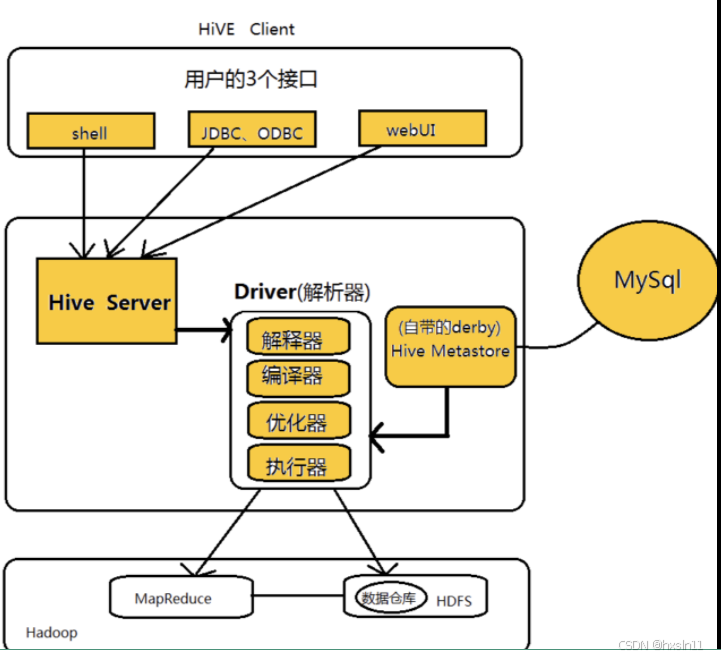Click the shell interface box
The height and width of the screenshot is (658, 721).
click(91, 131)
